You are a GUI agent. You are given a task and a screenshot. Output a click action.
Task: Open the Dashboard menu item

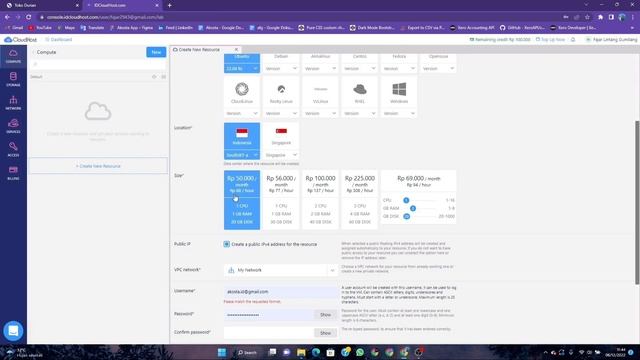(x=58, y=40)
